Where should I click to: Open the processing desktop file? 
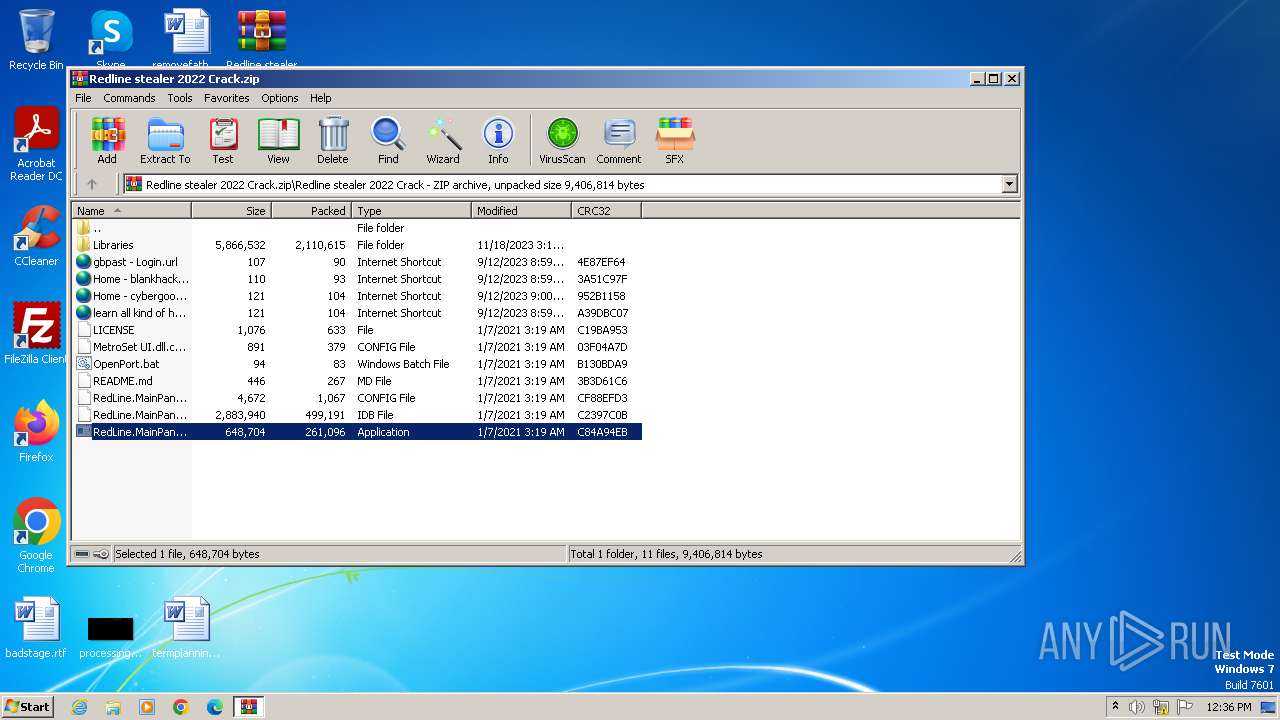(110, 636)
